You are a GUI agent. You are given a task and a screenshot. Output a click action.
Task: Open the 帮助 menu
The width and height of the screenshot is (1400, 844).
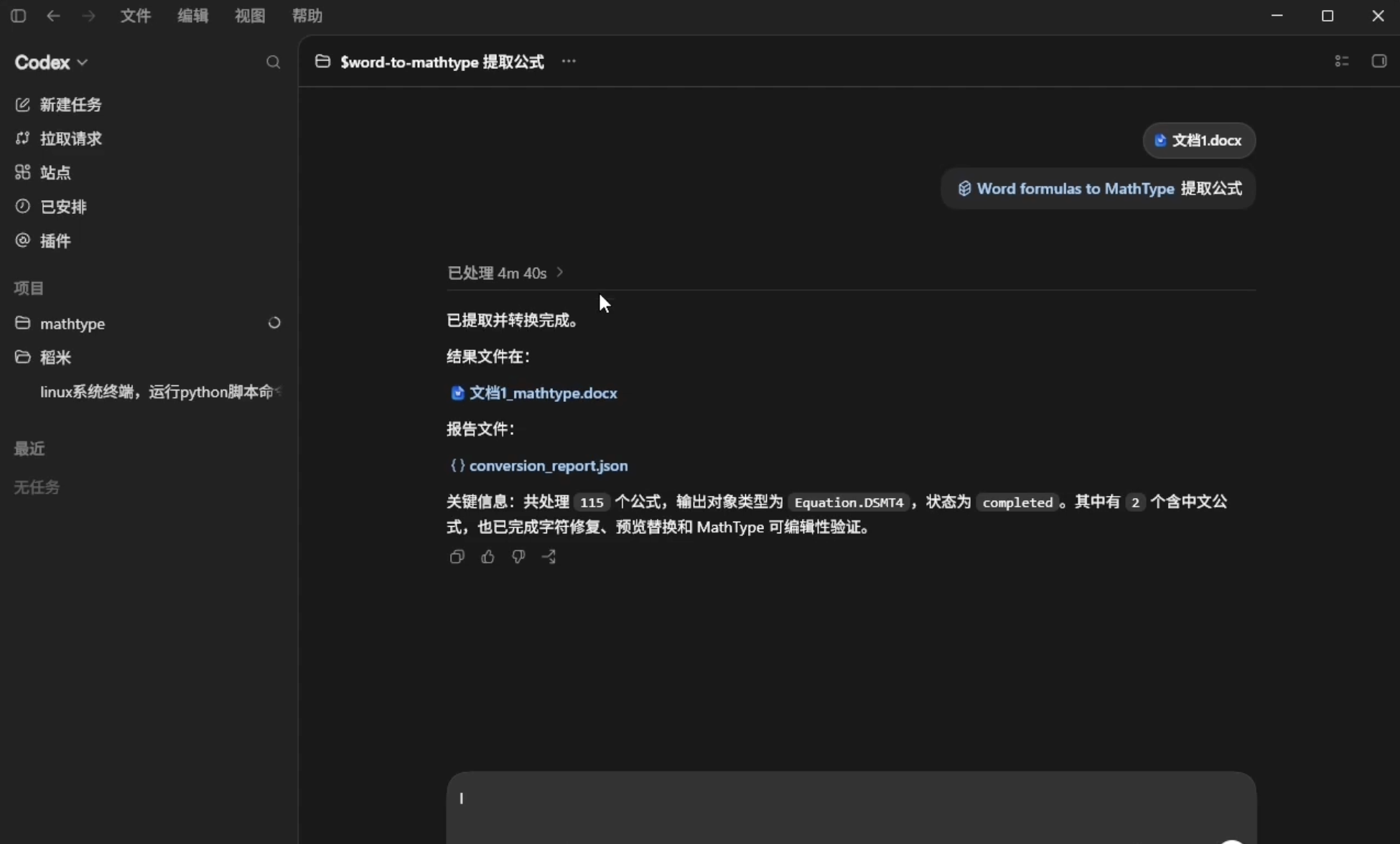[x=307, y=16]
